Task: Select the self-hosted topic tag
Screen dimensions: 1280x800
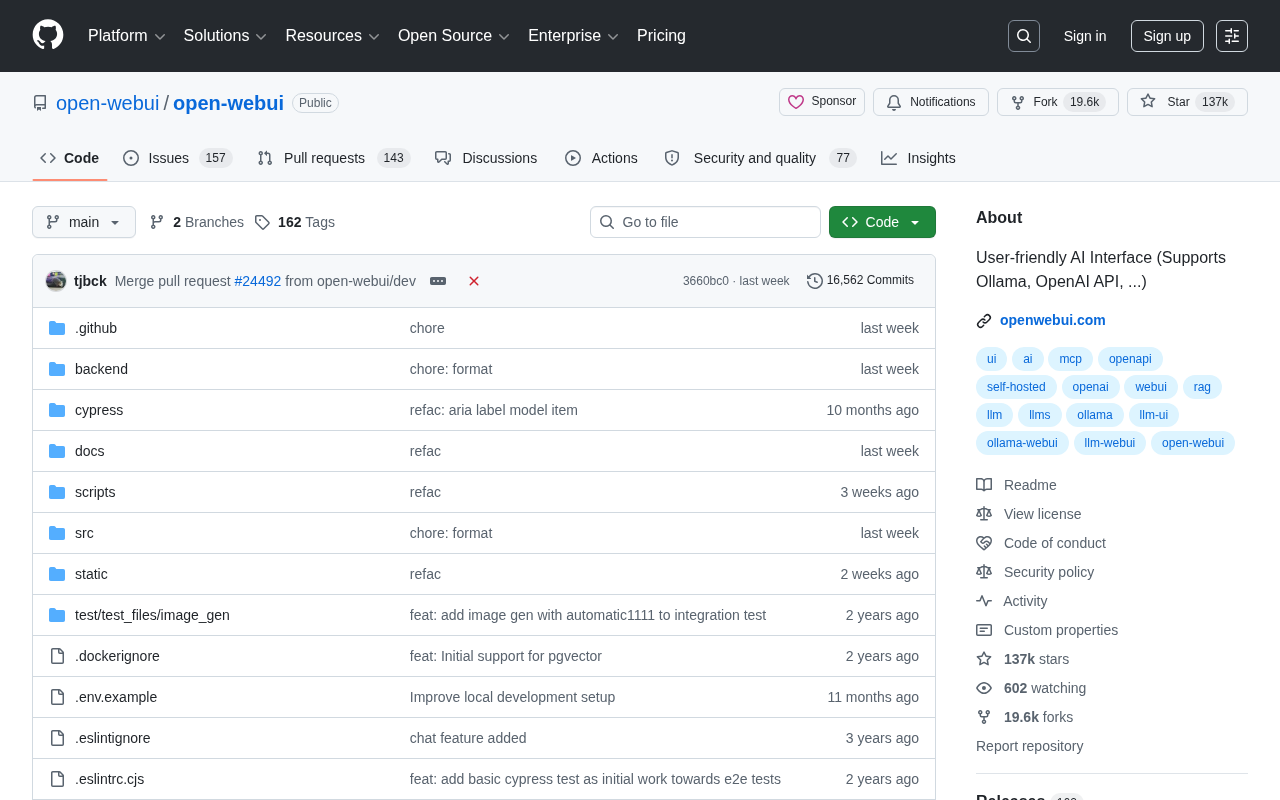Action: tap(1016, 387)
